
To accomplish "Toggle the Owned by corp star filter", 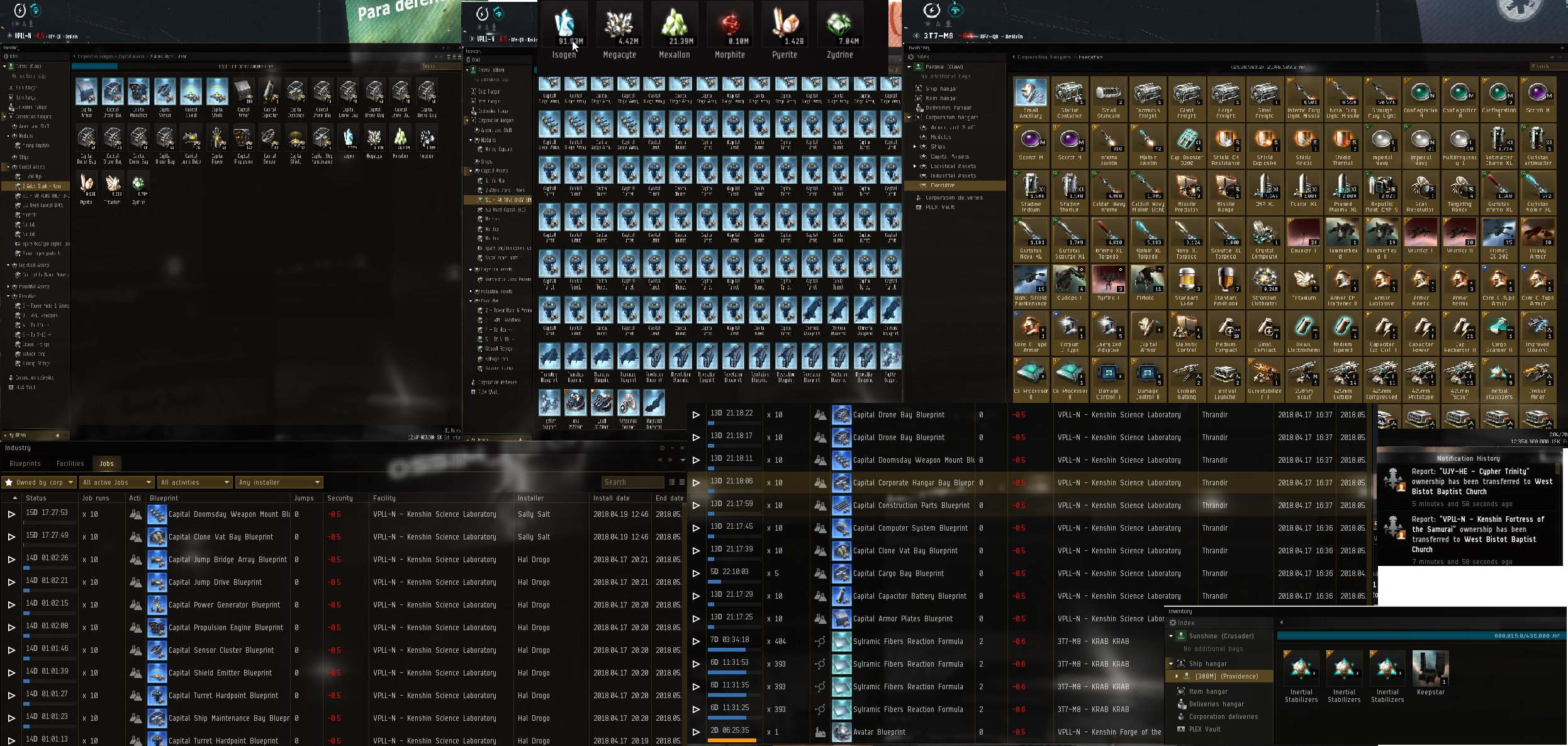I will coord(9,482).
